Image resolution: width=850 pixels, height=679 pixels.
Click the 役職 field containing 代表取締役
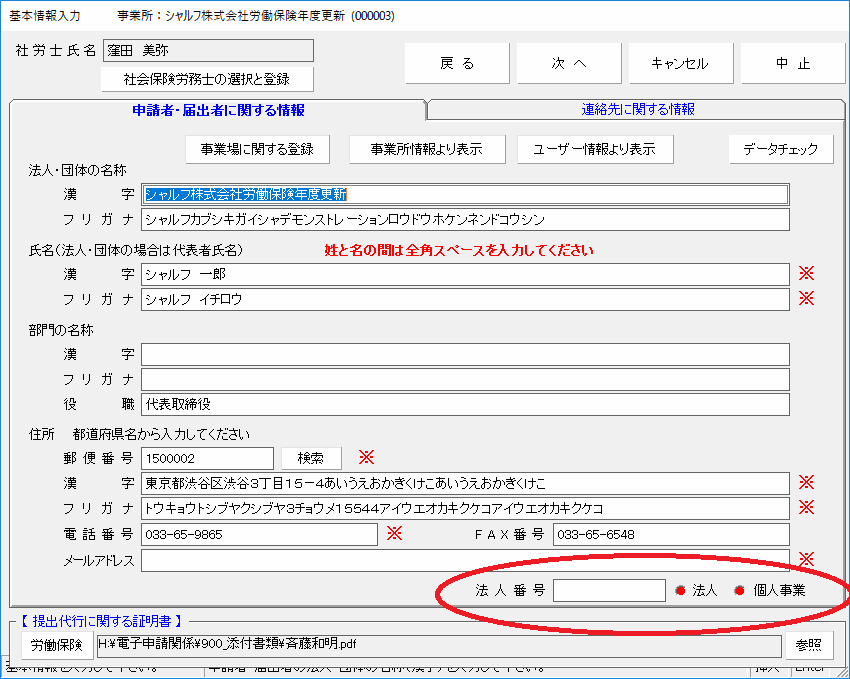(x=465, y=405)
